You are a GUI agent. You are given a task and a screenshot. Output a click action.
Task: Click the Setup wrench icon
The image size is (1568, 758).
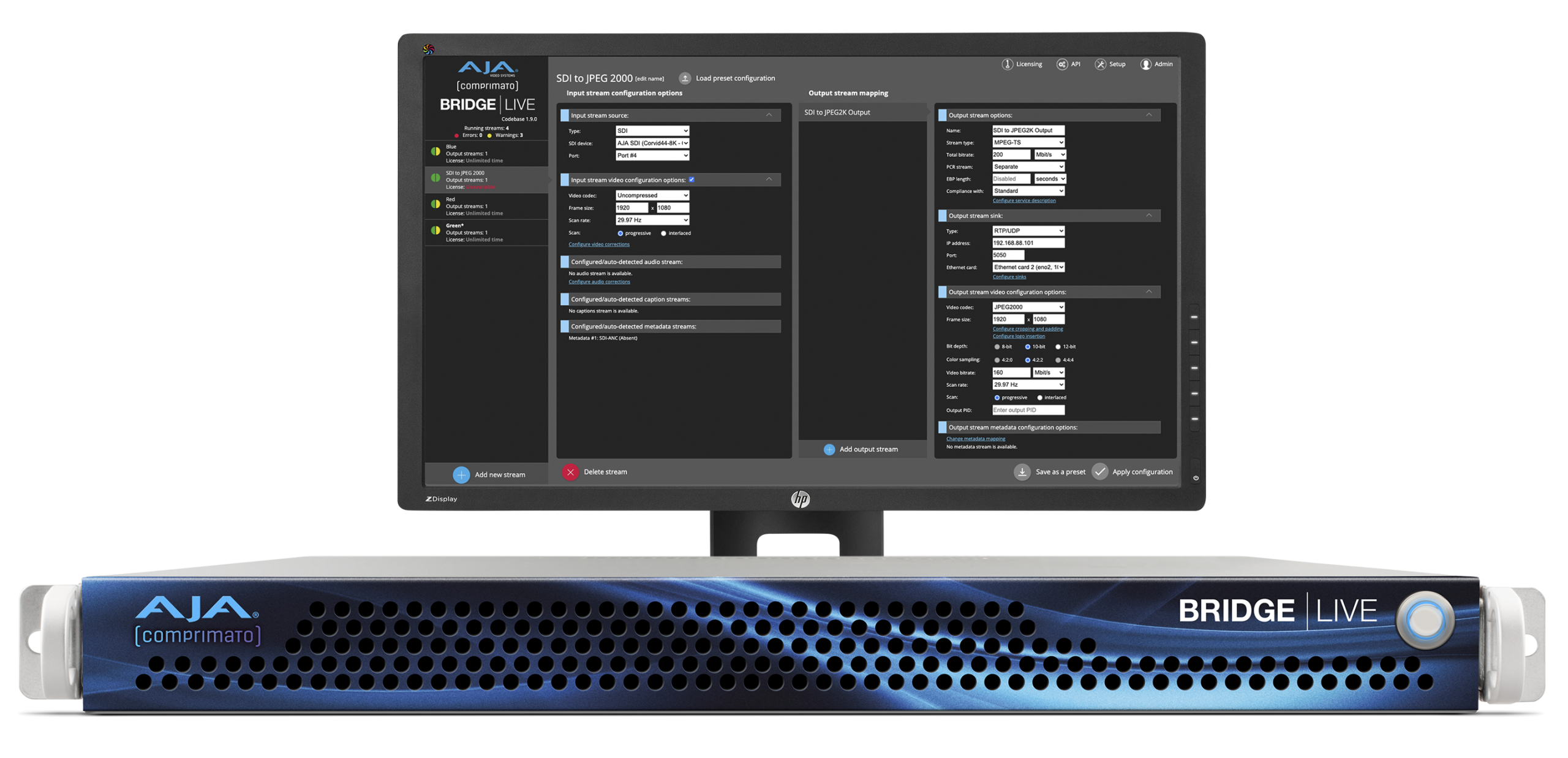click(1100, 64)
